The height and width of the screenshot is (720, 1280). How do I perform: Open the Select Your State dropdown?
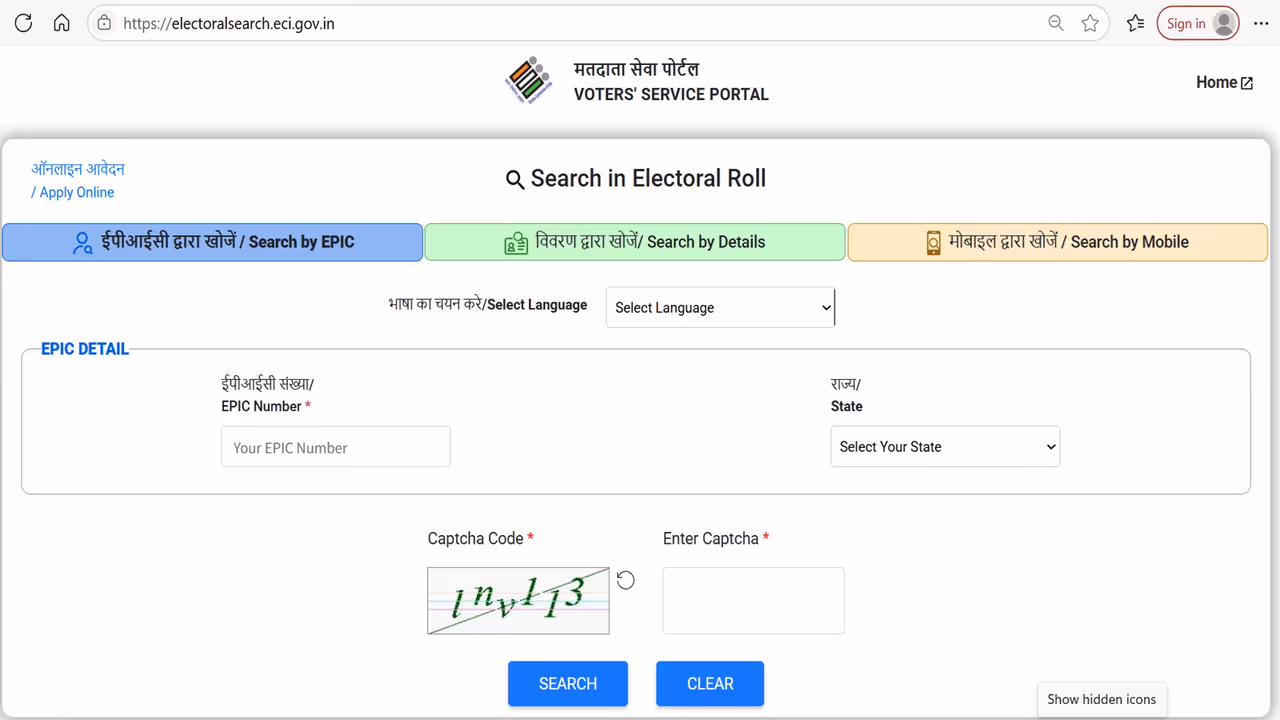(944, 446)
